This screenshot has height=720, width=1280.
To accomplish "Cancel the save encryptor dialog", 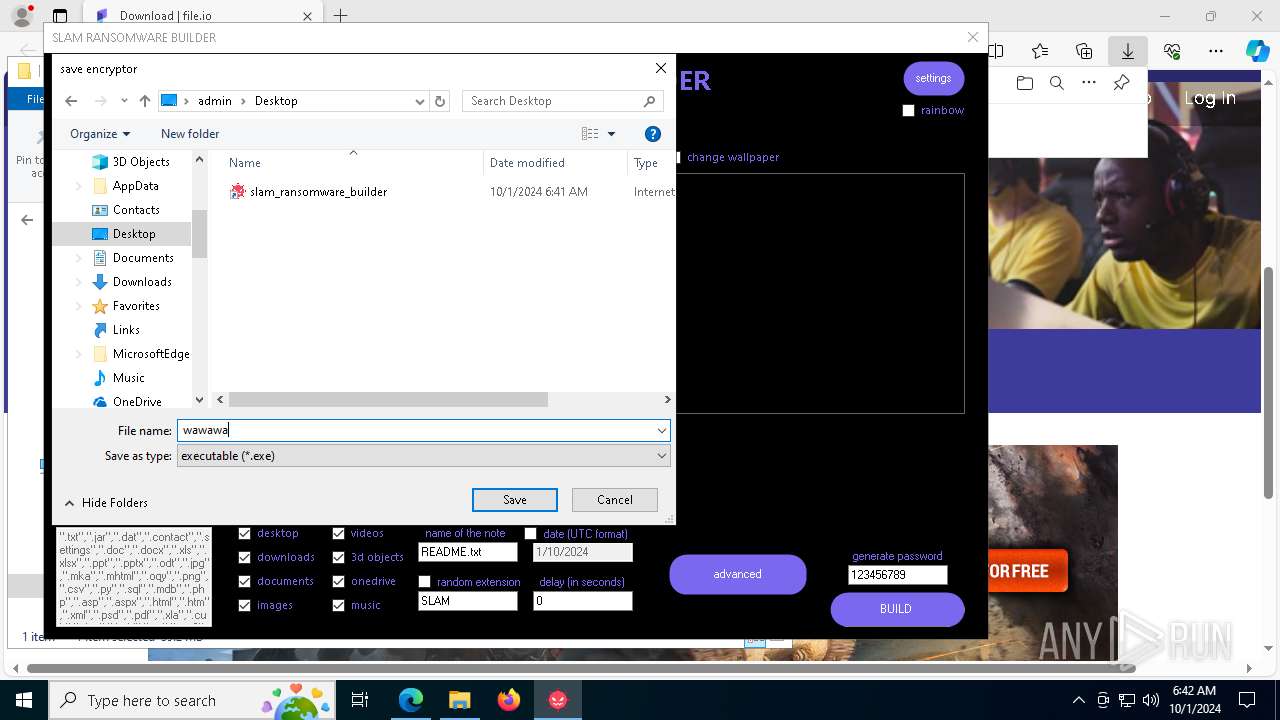I will pos(615,500).
